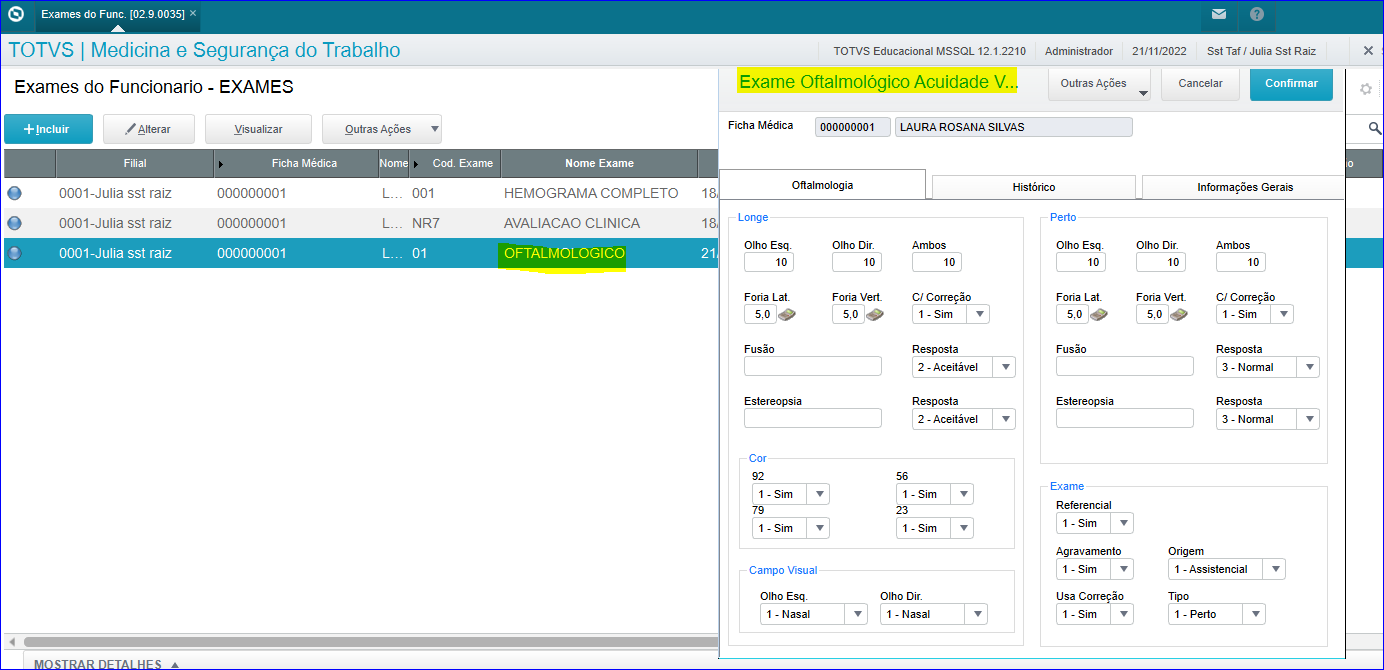This screenshot has width=1384, height=670.
Task: Click the Incluir button
Action: [48, 129]
